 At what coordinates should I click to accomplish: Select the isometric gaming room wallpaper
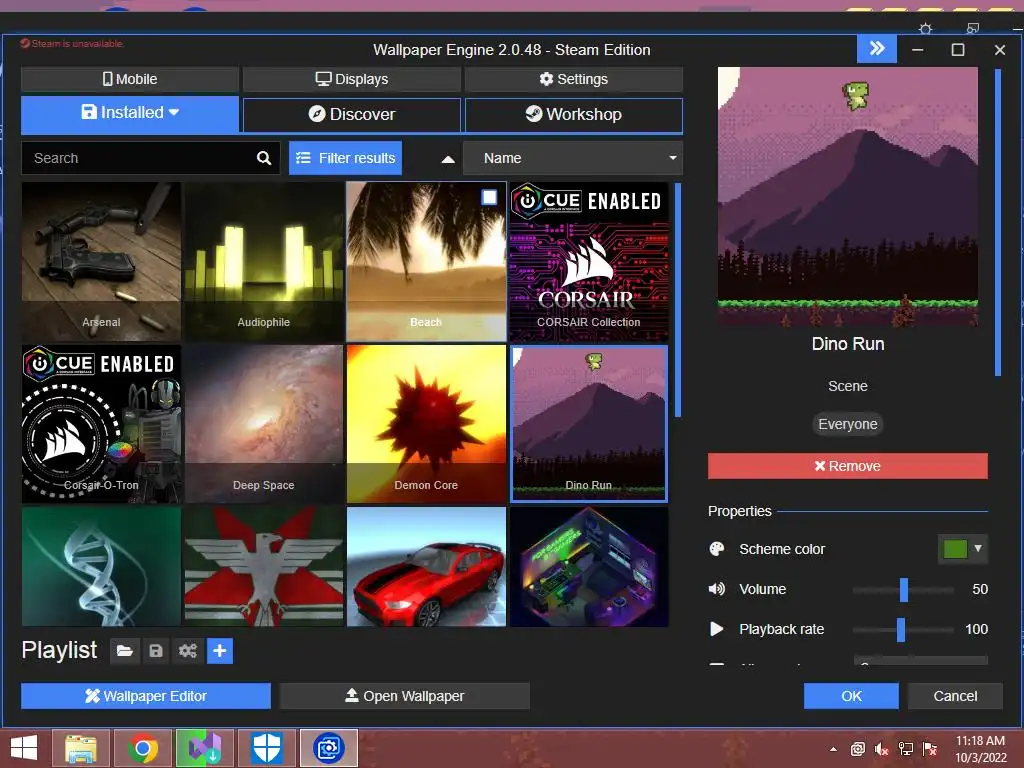point(588,567)
